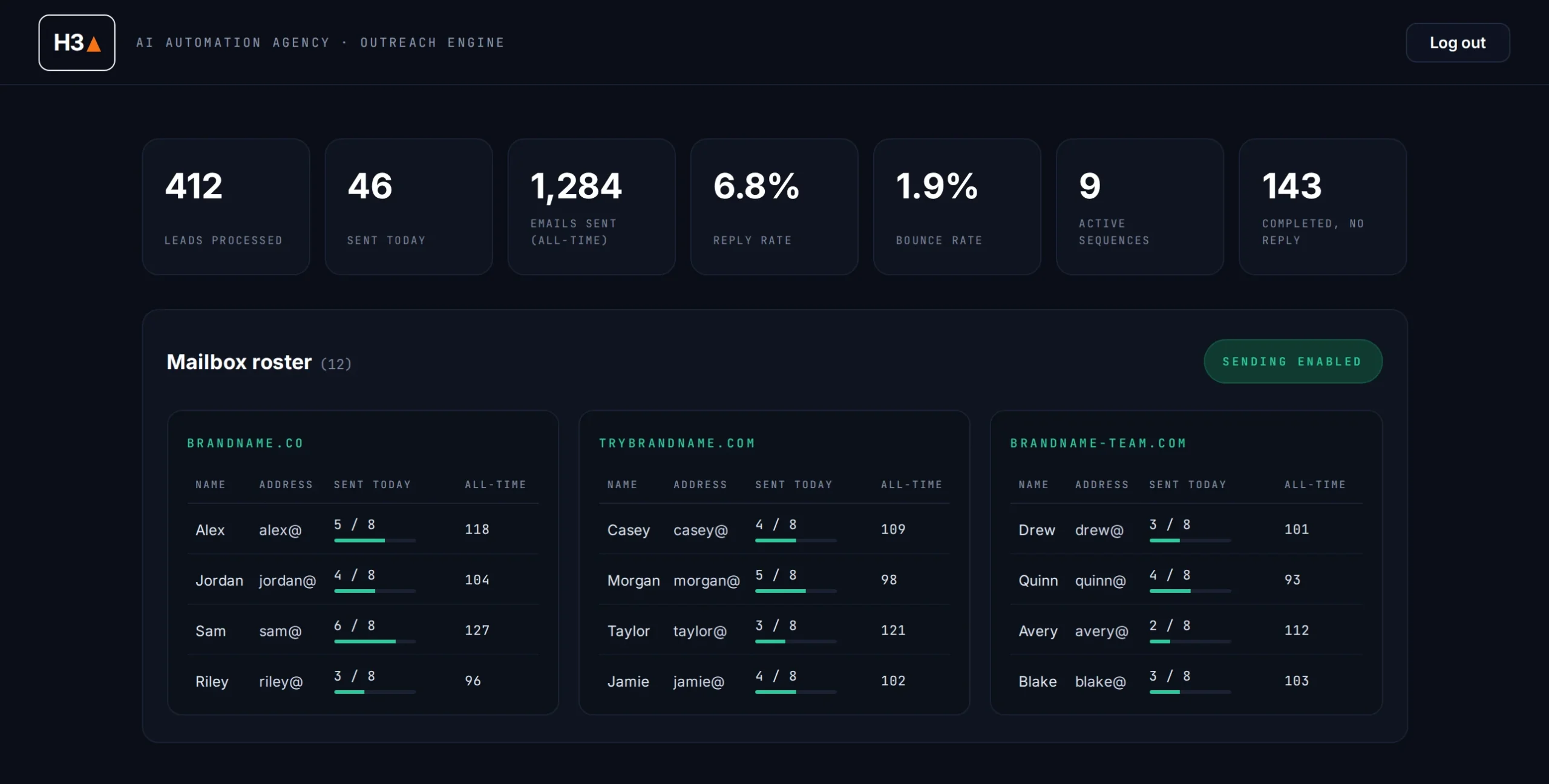Image resolution: width=1549 pixels, height=784 pixels.
Task: Open the 1,284 Emails Sent card
Action: [591, 207]
